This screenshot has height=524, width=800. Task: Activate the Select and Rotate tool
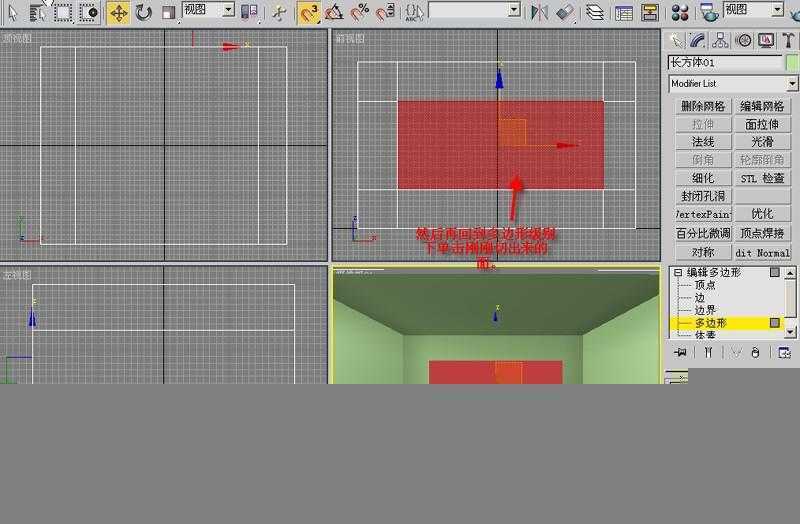pyautogui.click(x=144, y=12)
